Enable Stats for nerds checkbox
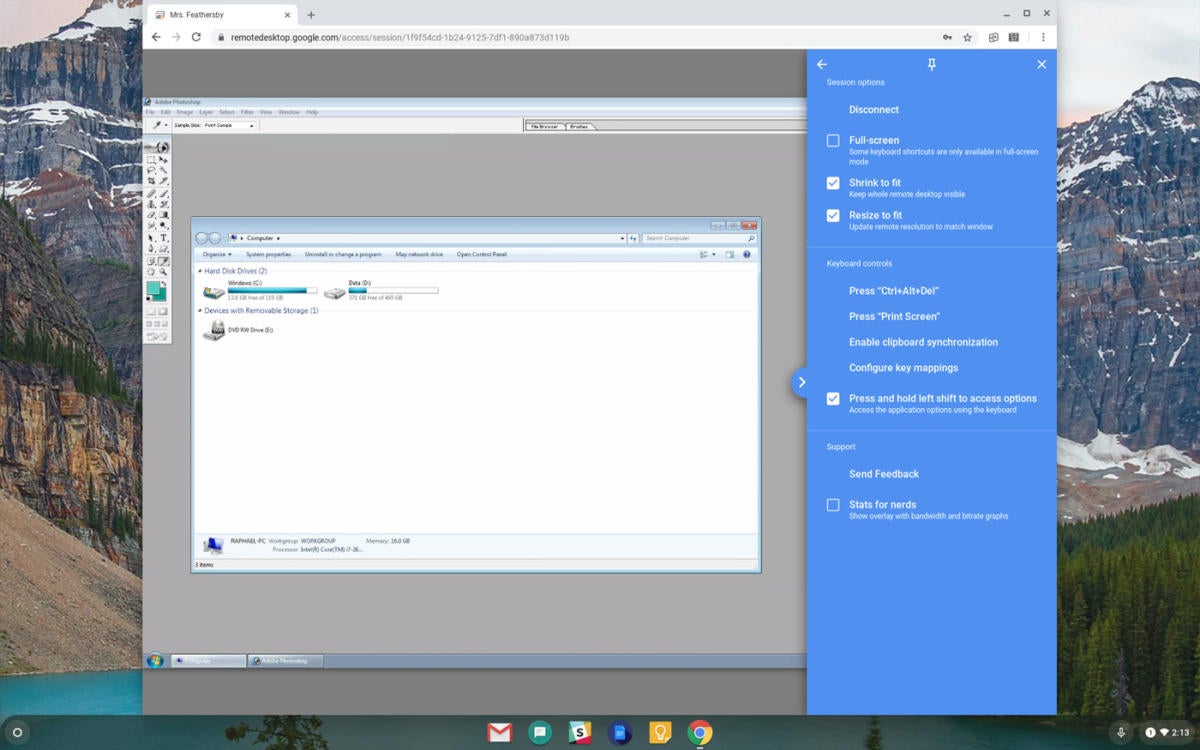 tap(833, 505)
